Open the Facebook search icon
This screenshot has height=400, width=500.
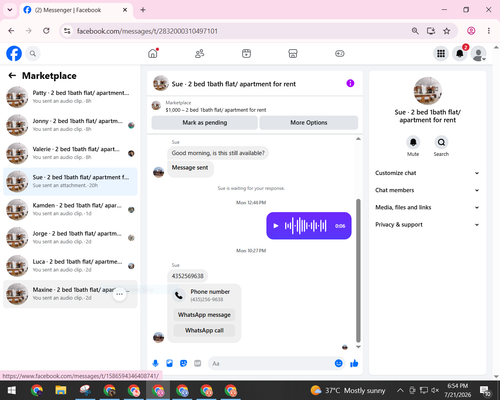[33, 54]
